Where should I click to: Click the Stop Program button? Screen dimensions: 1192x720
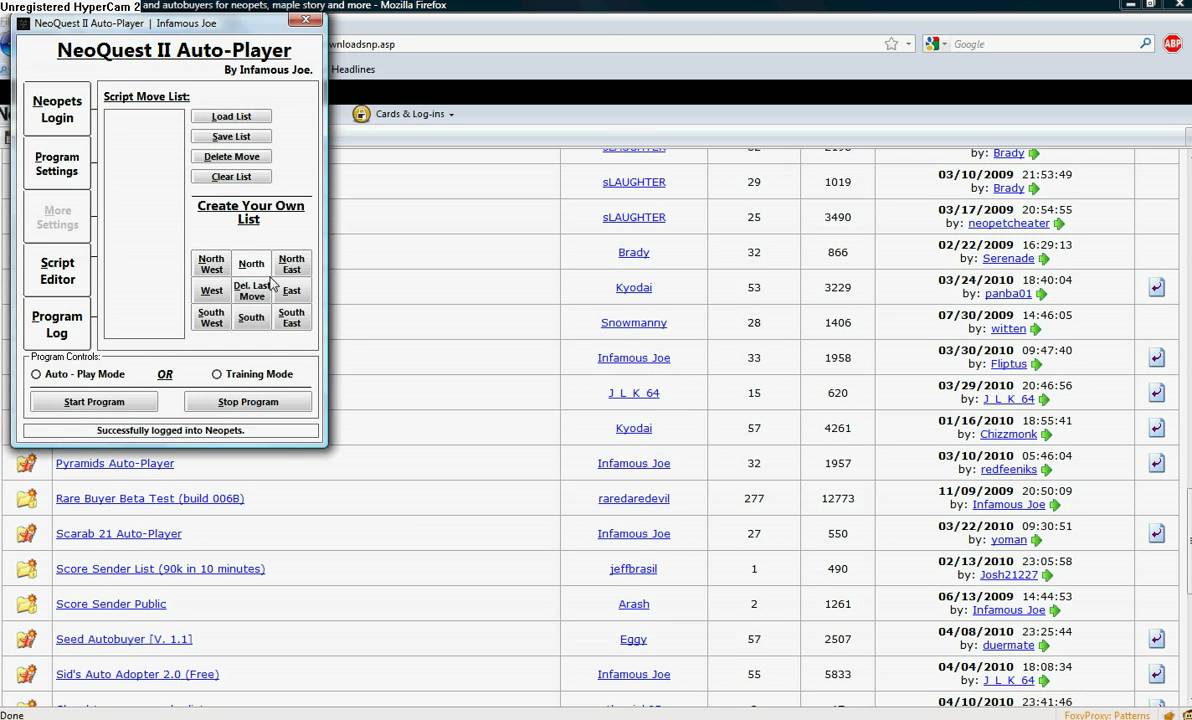248,401
